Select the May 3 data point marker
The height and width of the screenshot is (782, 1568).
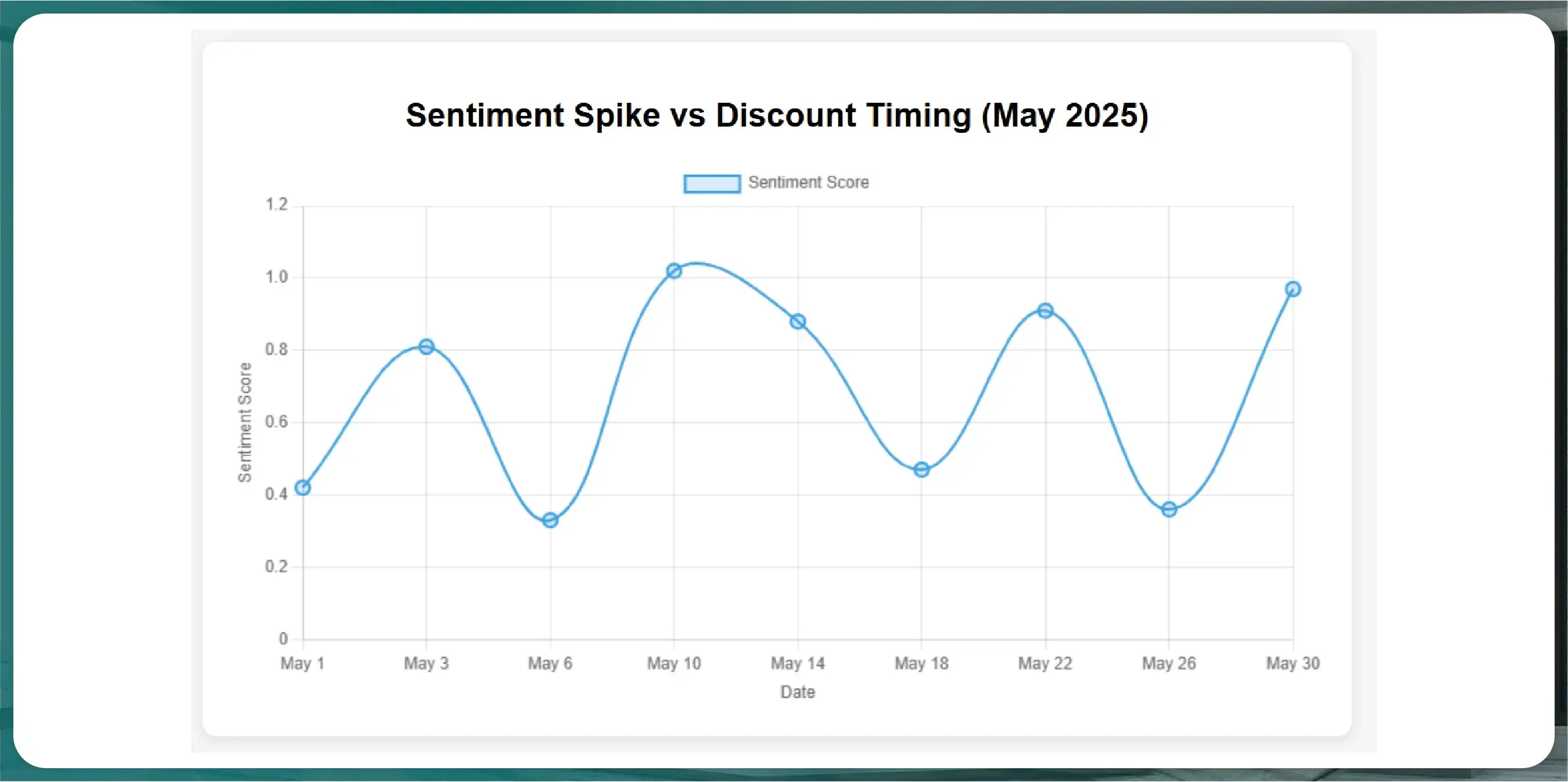[x=426, y=347]
